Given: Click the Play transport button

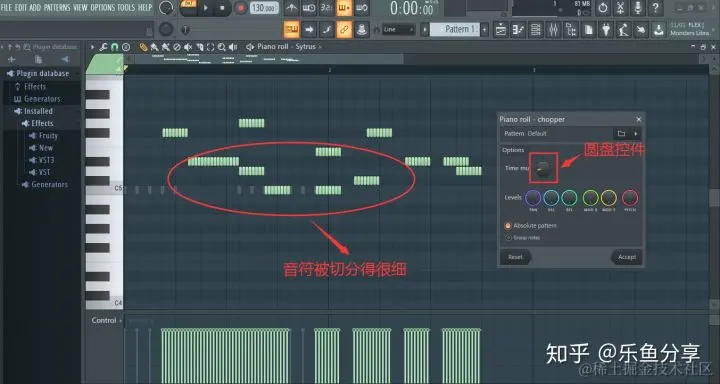Looking at the screenshot, I should pyautogui.click(x=205, y=8).
